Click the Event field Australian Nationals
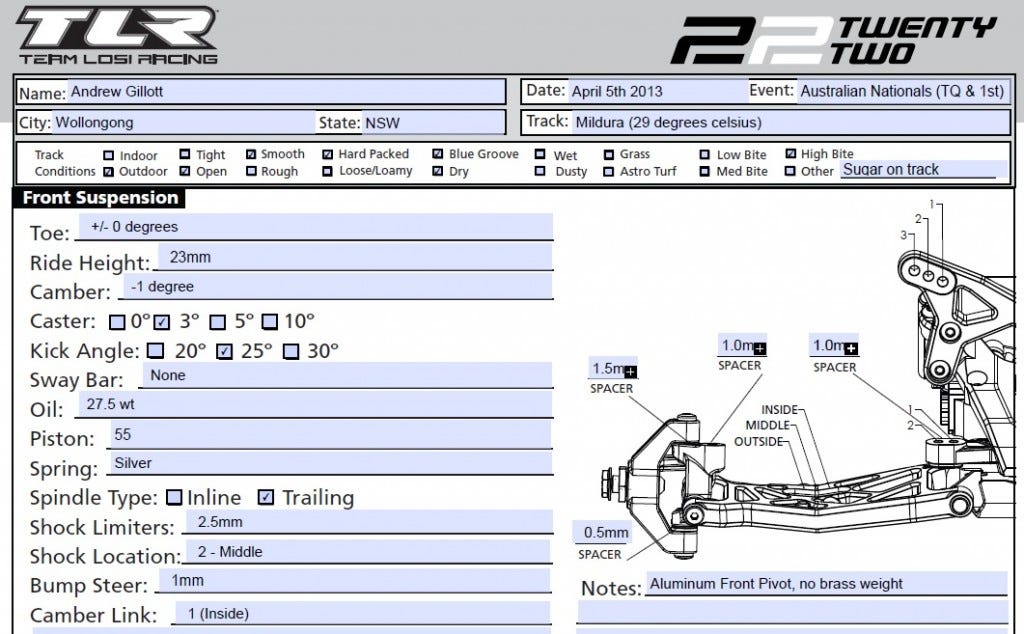 (x=903, y=91)
